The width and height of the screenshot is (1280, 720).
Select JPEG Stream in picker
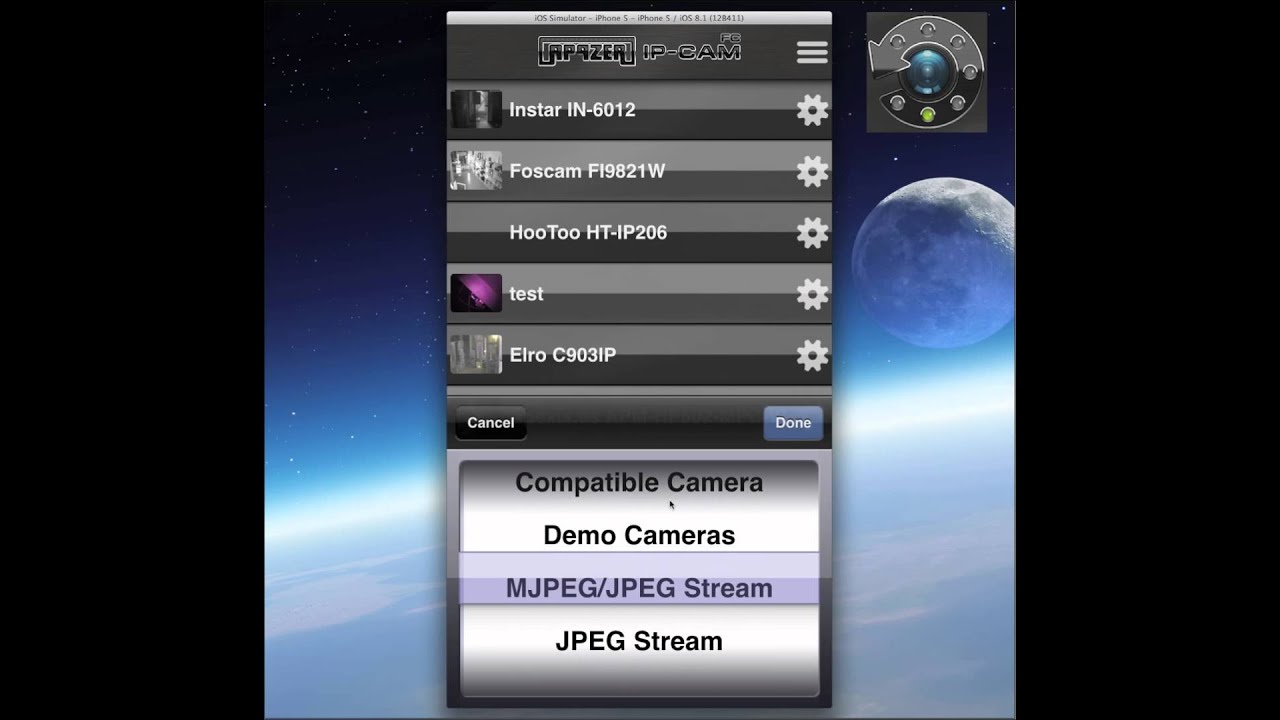[x=639, y=641]
